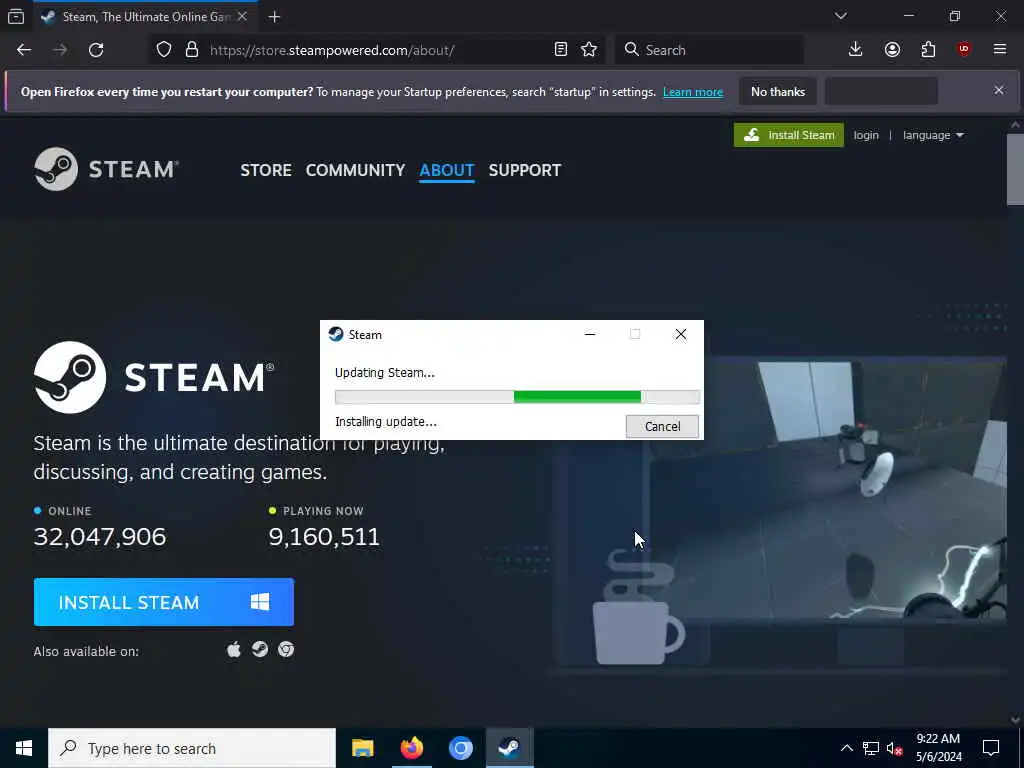This screenshot has height=768, width=1024.
Task: Close the Steam updater dialog
Action: pos(680,334)
